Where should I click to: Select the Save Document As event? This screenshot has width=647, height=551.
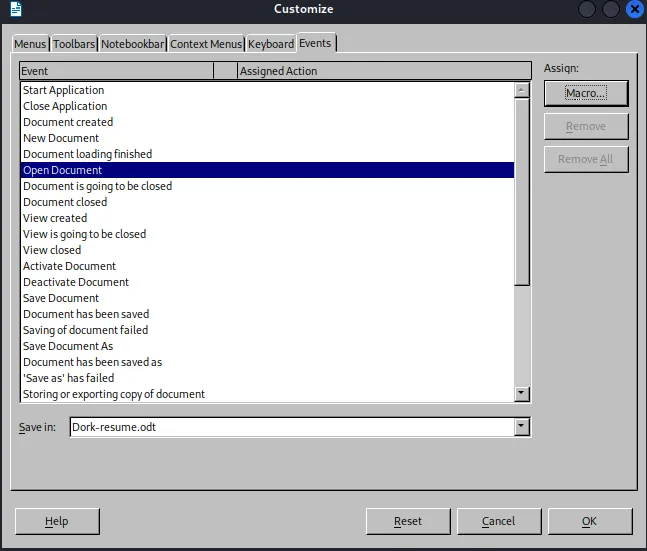[x=68, y=346]
